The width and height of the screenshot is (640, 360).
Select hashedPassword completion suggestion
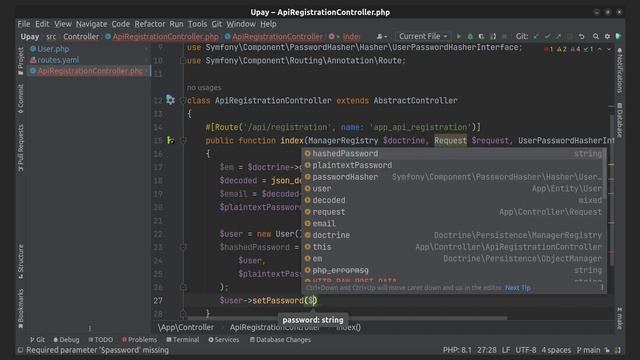tap(453, 153)
